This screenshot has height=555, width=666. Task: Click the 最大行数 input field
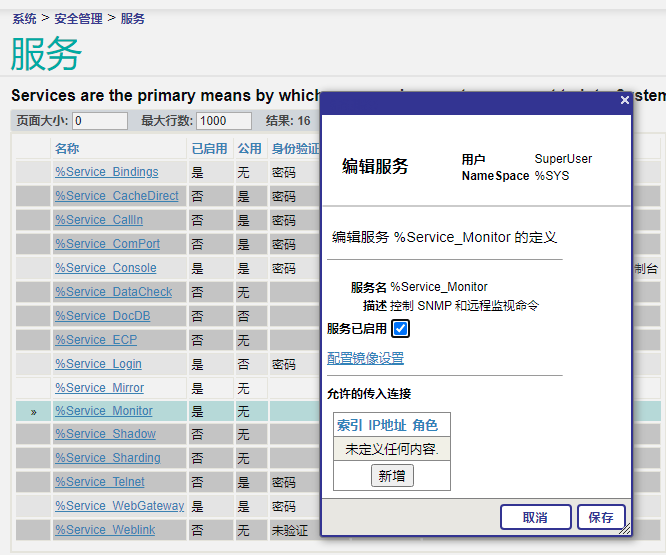[224, 121]
